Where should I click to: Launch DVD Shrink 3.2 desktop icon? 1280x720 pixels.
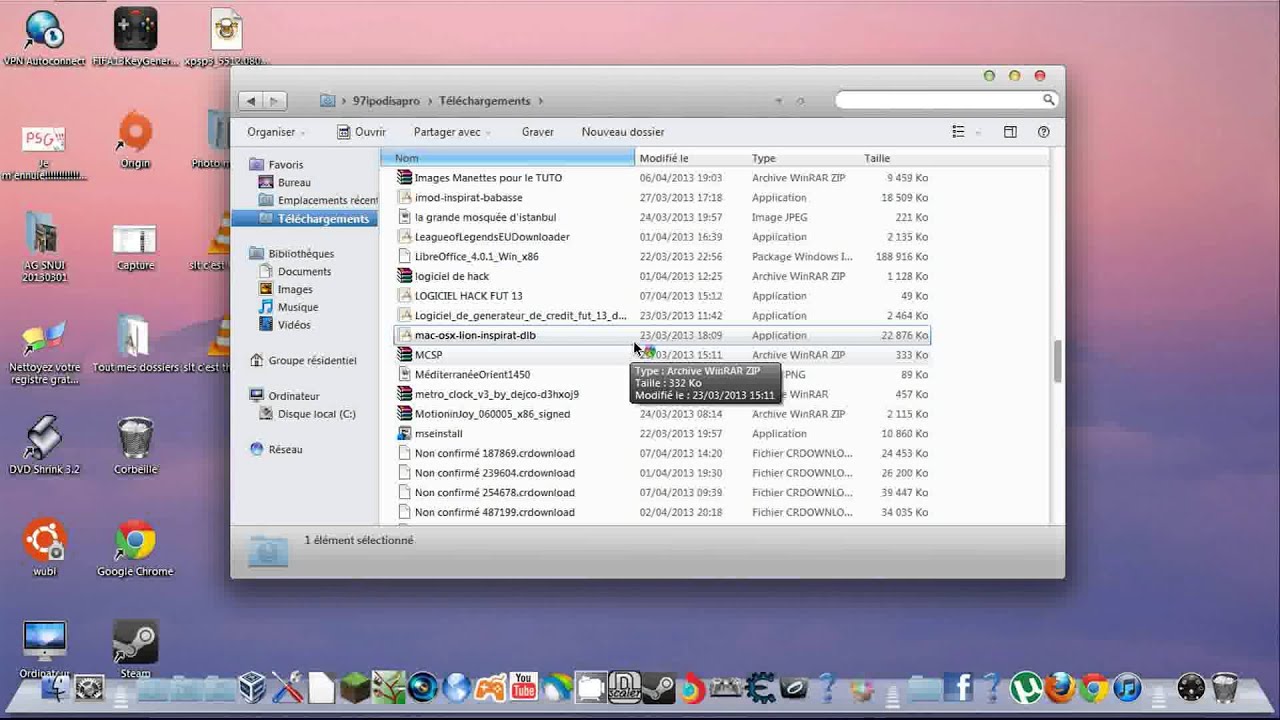pyautogui.click(x=44, y=445)
